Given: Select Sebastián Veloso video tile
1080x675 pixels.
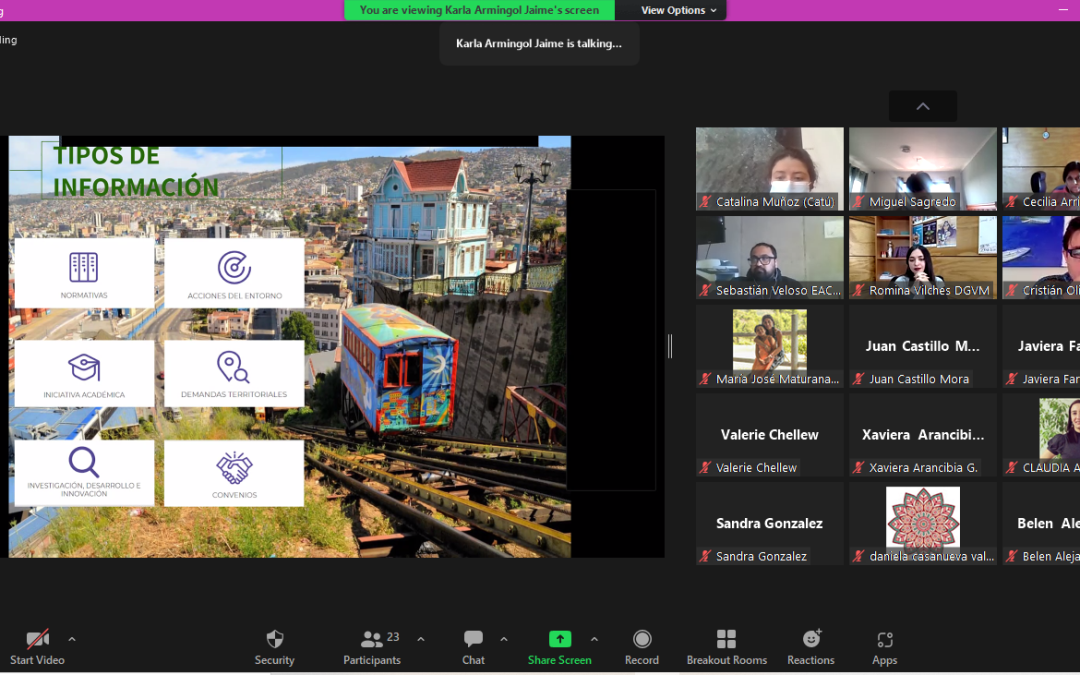Looking at the screenshot, I should click(769, 257).
